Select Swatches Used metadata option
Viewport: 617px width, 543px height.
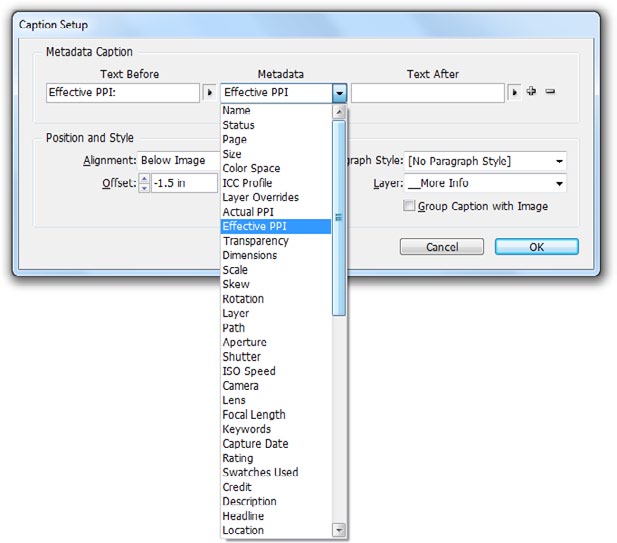point(276,472)
